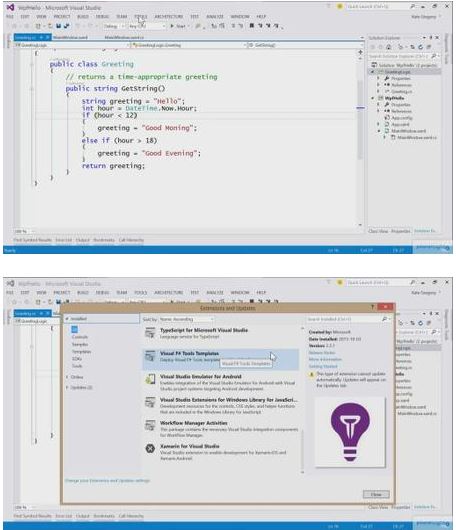
Task: Open the Debug configuration dropdown in top toolbar
Action: (114, 26)
